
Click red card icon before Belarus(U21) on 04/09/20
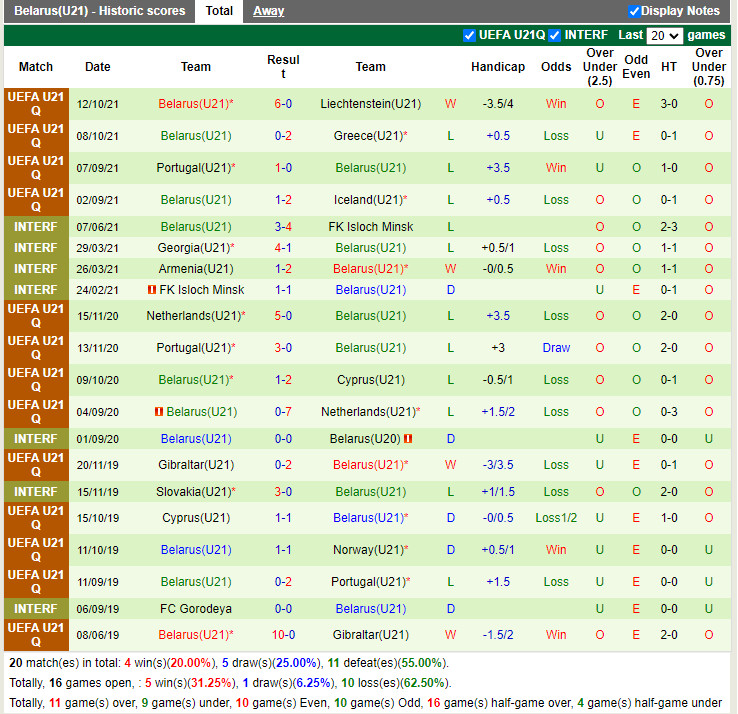[158, 412]
